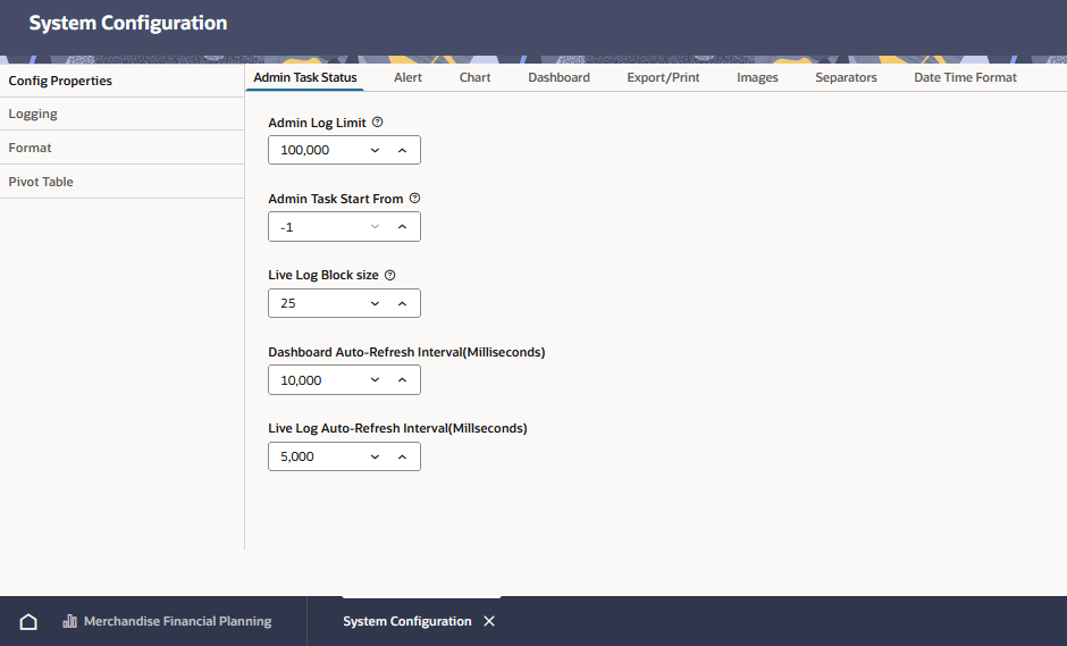
Task: Open the Date Time Format tab
Action: (965, 78)
